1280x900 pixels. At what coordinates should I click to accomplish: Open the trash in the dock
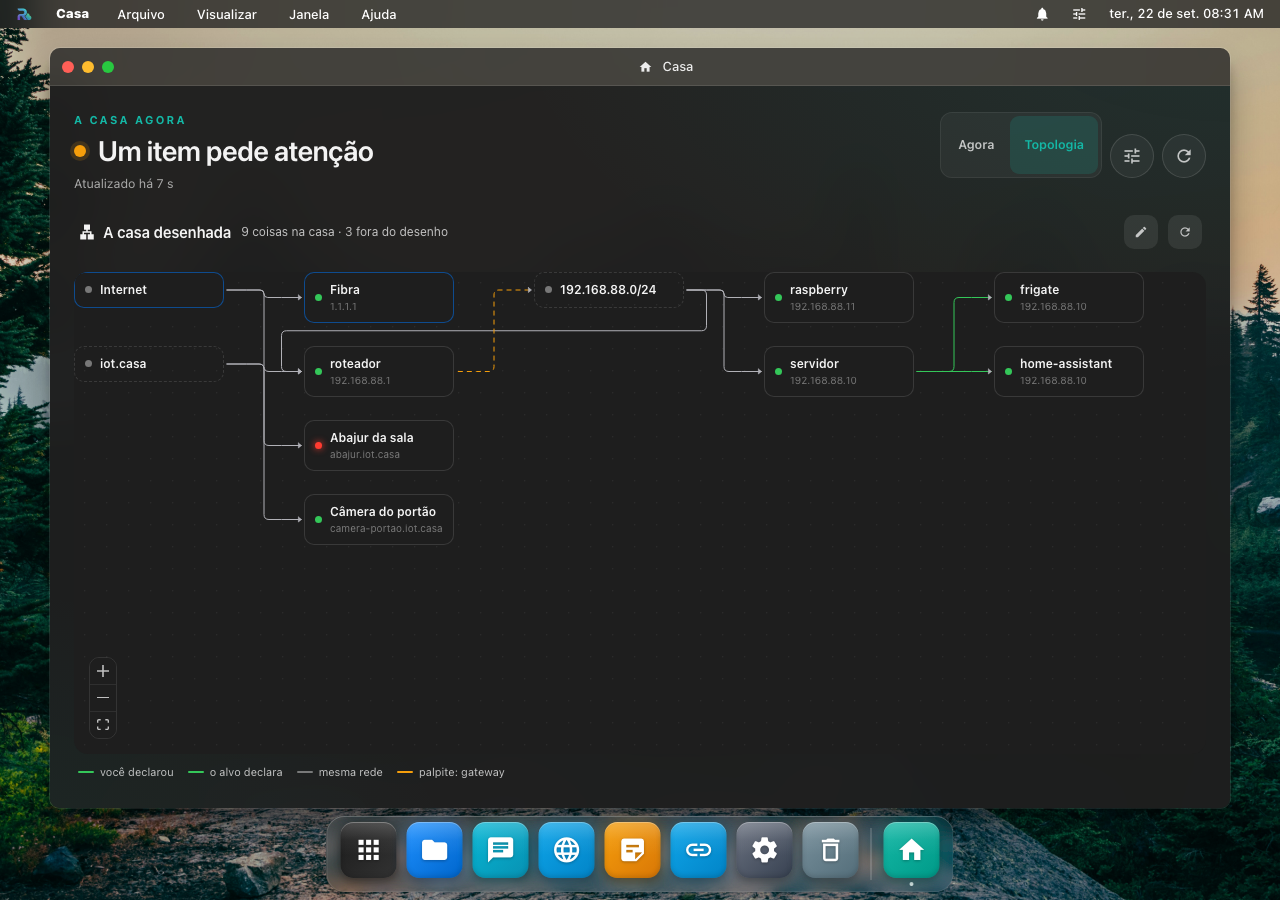pyautogui.click(x=831, y=850)
